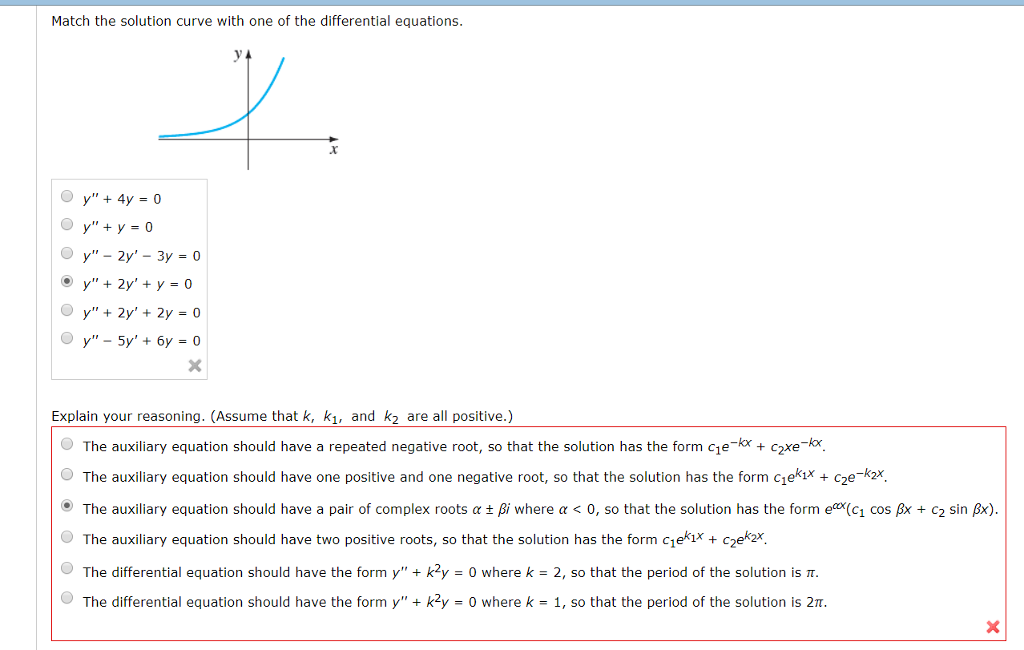Click the gray X mark below the equation list
This screenshot has width=1024, height=650.
coord(195,365)
